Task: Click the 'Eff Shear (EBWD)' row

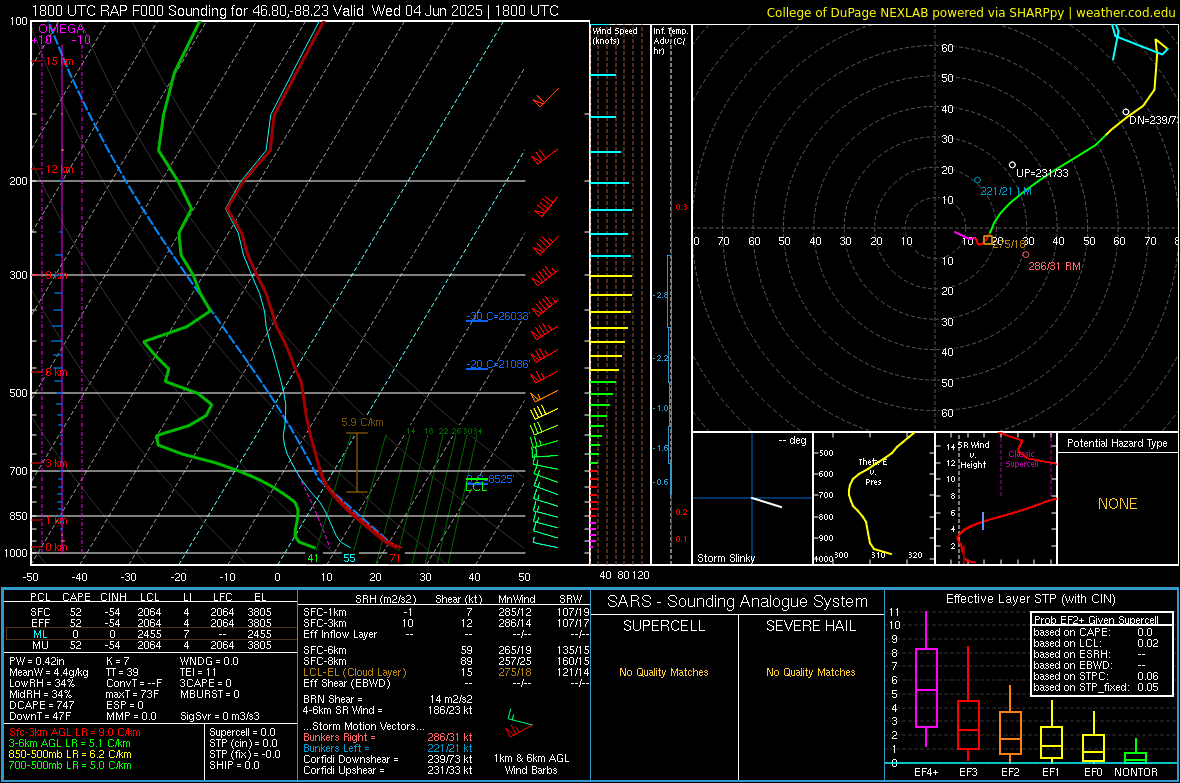Action: (446, 683)
